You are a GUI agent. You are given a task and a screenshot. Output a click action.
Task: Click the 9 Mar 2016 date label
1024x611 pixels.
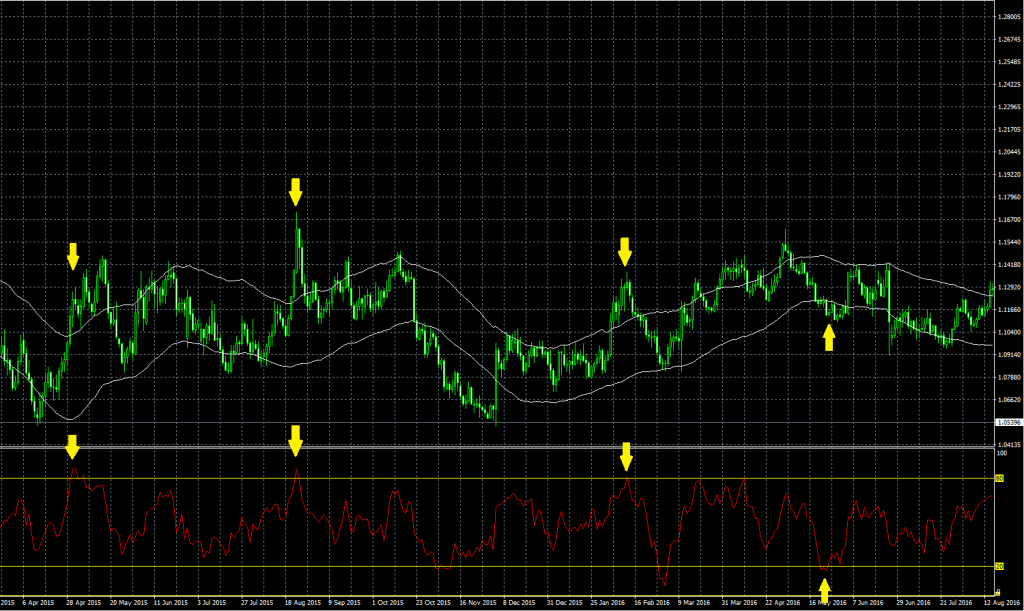(x=694, y=603)
